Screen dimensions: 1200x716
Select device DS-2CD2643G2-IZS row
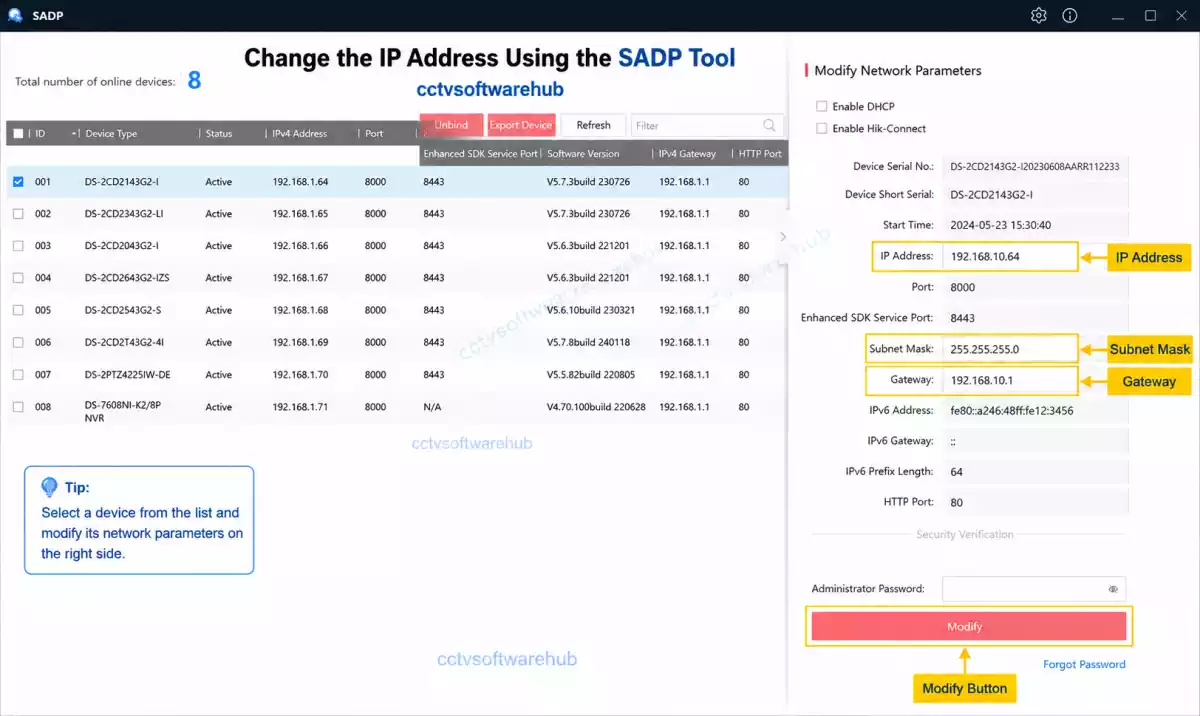click(x=397, y=278)
